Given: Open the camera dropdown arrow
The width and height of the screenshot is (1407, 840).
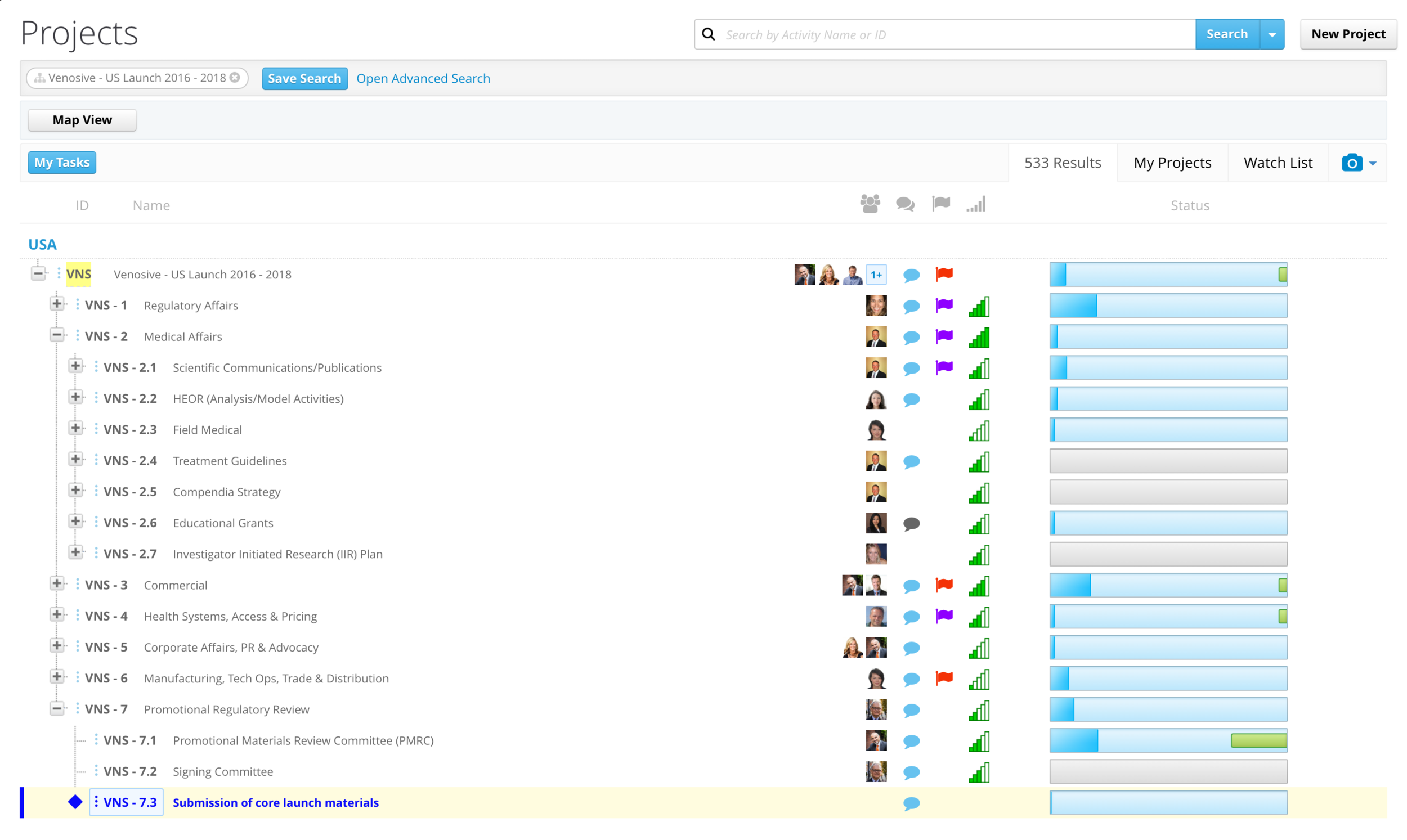Looking at the screenshot, I should [1373, 164].
